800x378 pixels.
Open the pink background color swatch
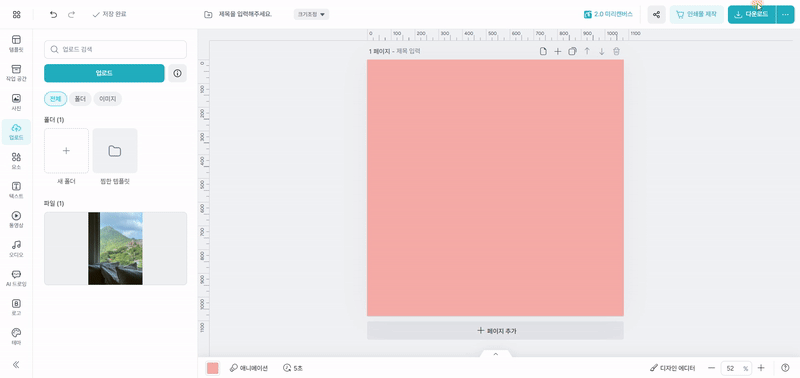point(213,368)
